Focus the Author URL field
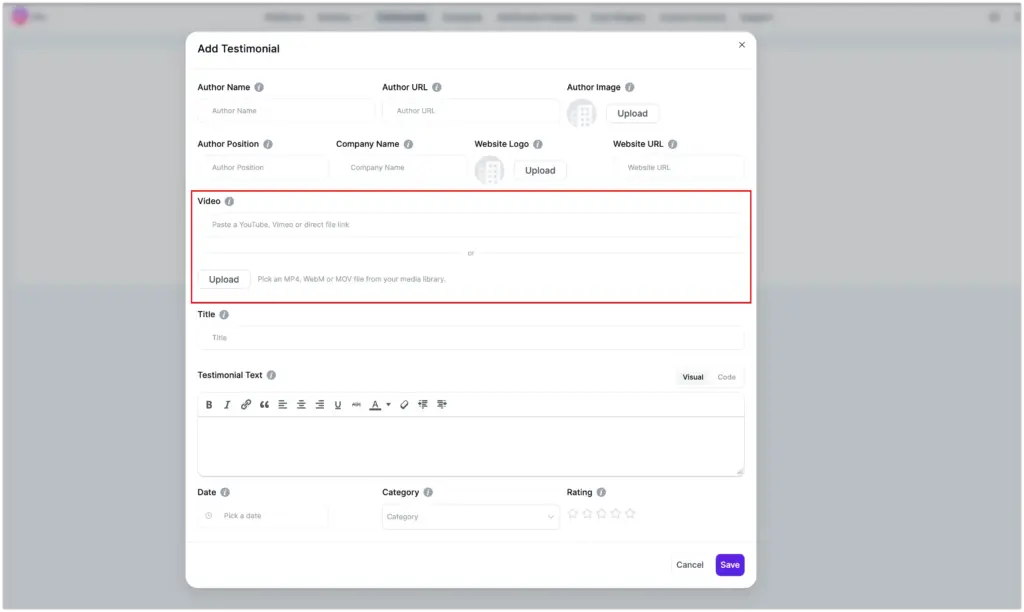This screenshot has width=1024, height=612. coord(470,110)
